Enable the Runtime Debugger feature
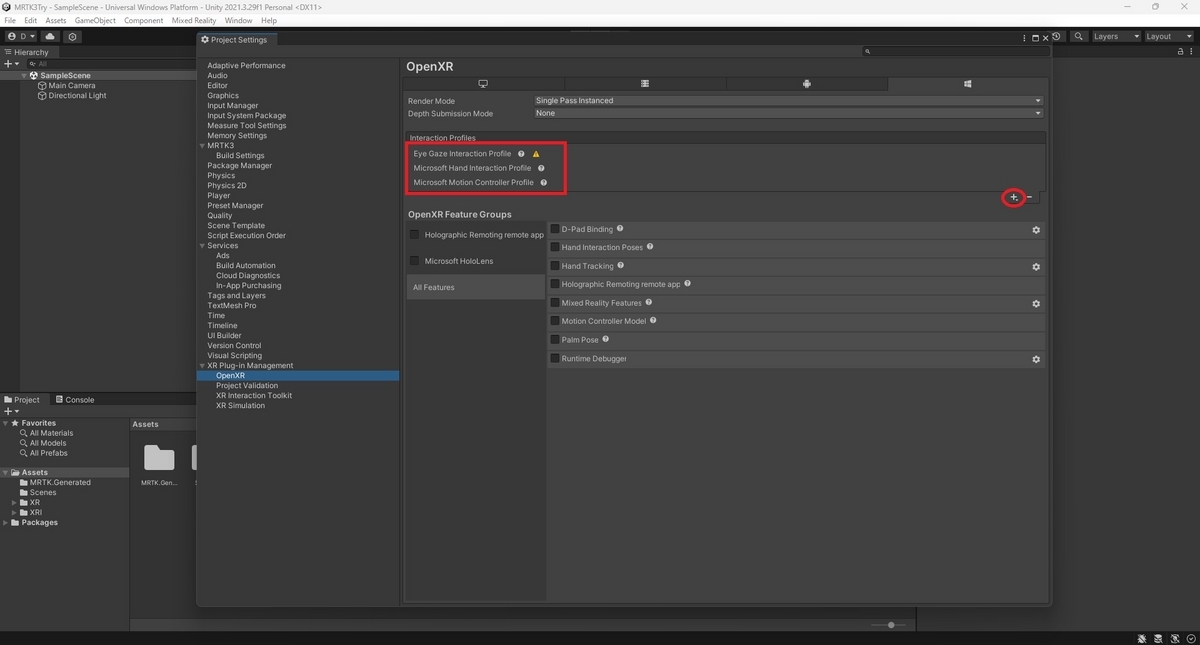Viewport: 1200px width, 645px height. tap(555, 358)
